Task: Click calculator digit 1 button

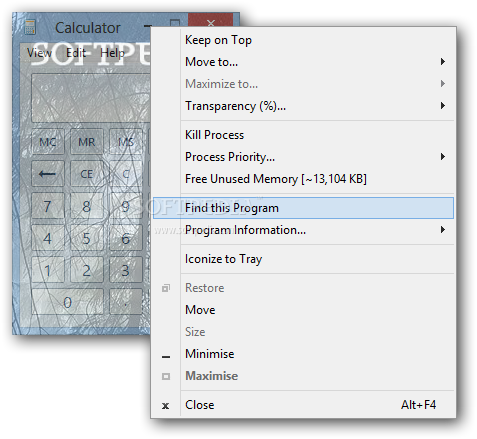Action: click(48, 270)
